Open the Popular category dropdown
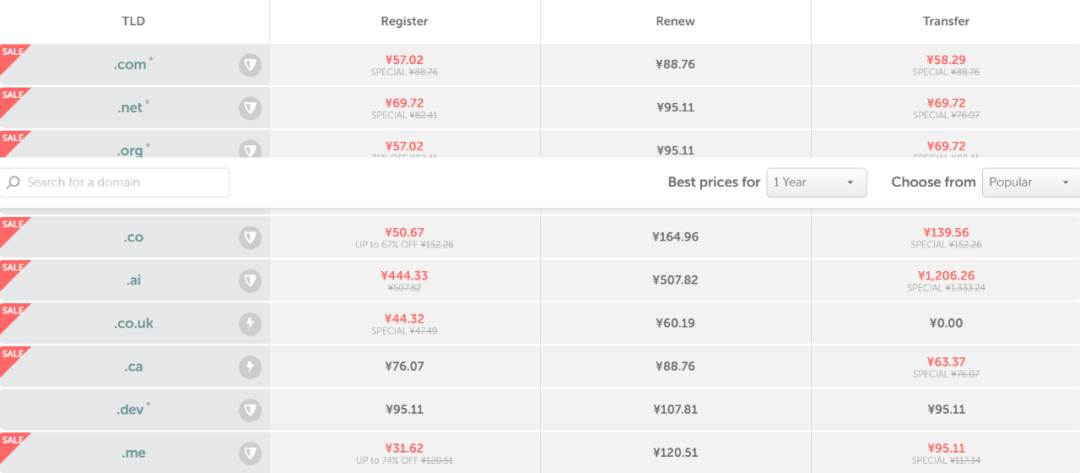Viewport: 1080px width, 473px height. 1031,182
